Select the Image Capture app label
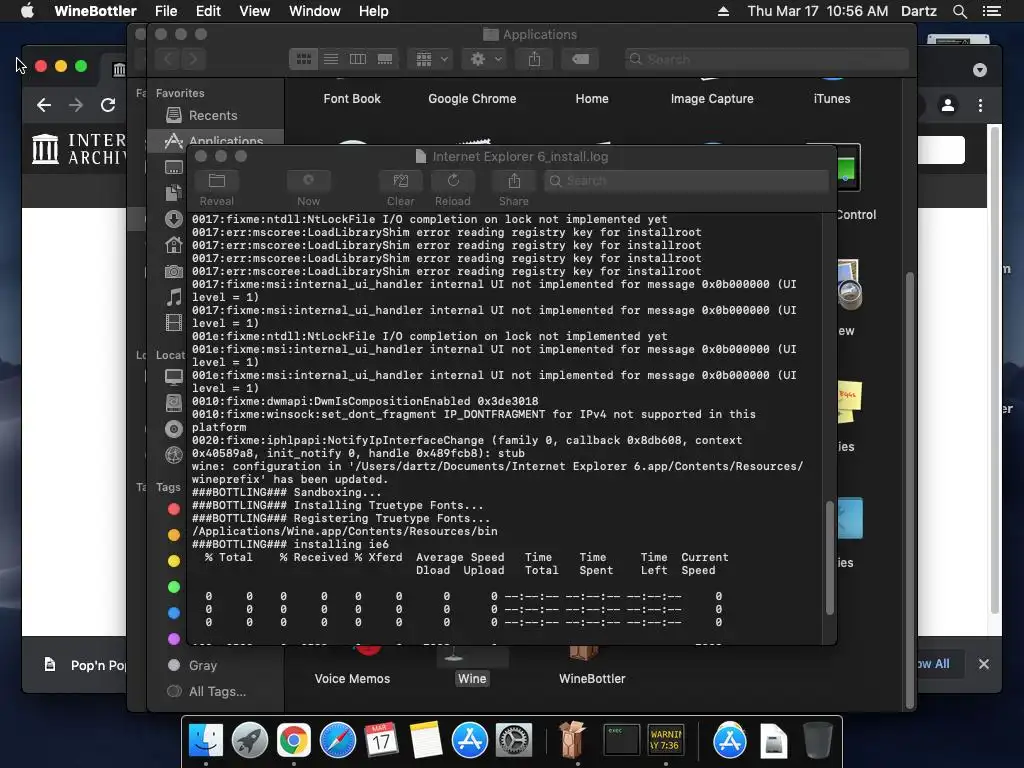The width and height of the screenshot is (1024, 768). coord(712,99)
